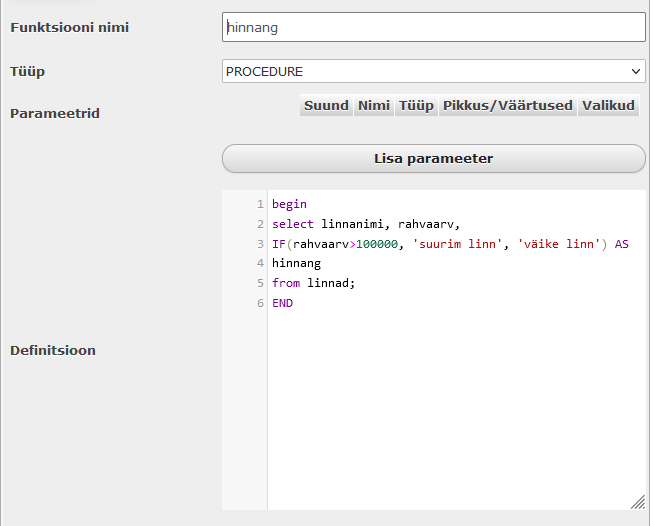Click the END keyword in editor

pyautogui.click(x=283, y=303)
